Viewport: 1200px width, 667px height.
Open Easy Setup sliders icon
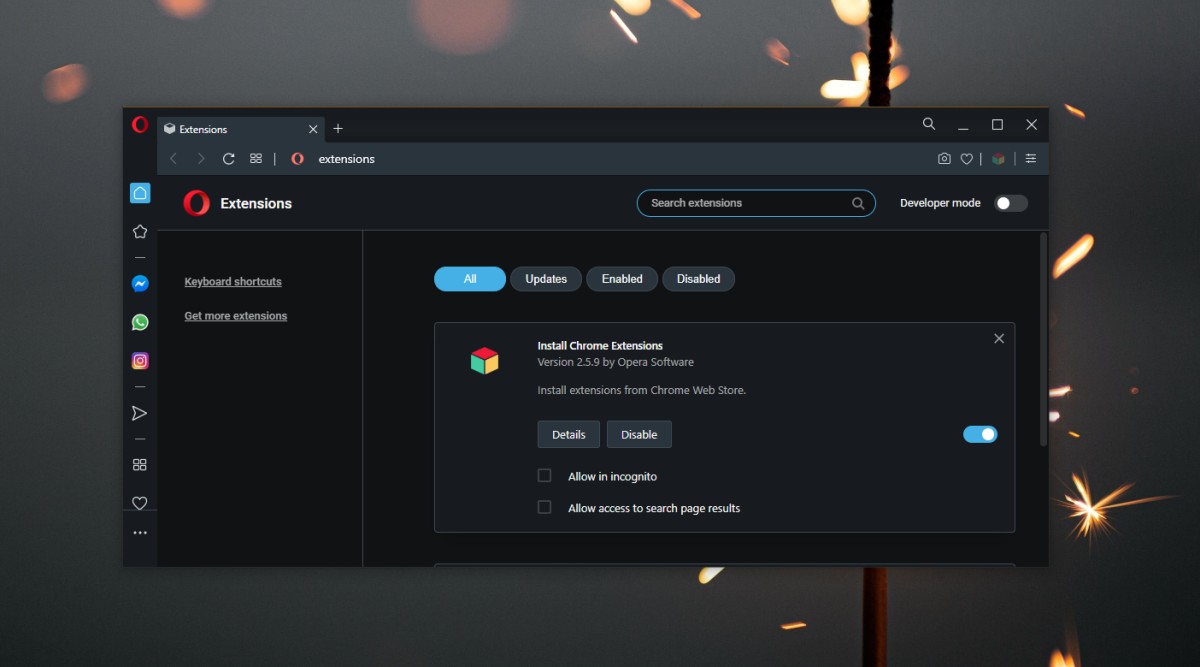1031,158
